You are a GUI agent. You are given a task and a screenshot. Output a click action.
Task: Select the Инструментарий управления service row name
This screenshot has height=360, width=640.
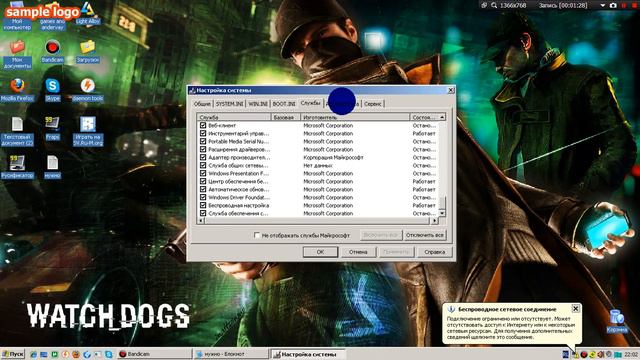click(239, 133)
